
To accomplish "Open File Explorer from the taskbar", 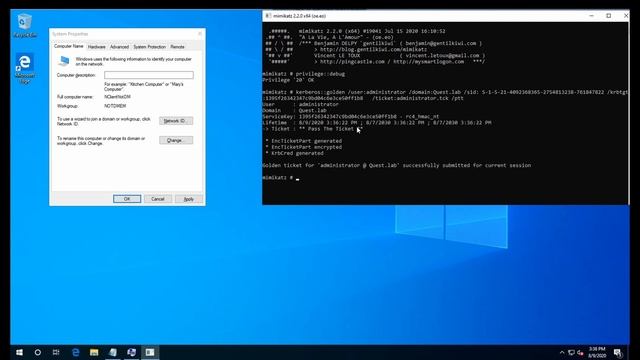I will click(x=94, y=352).
